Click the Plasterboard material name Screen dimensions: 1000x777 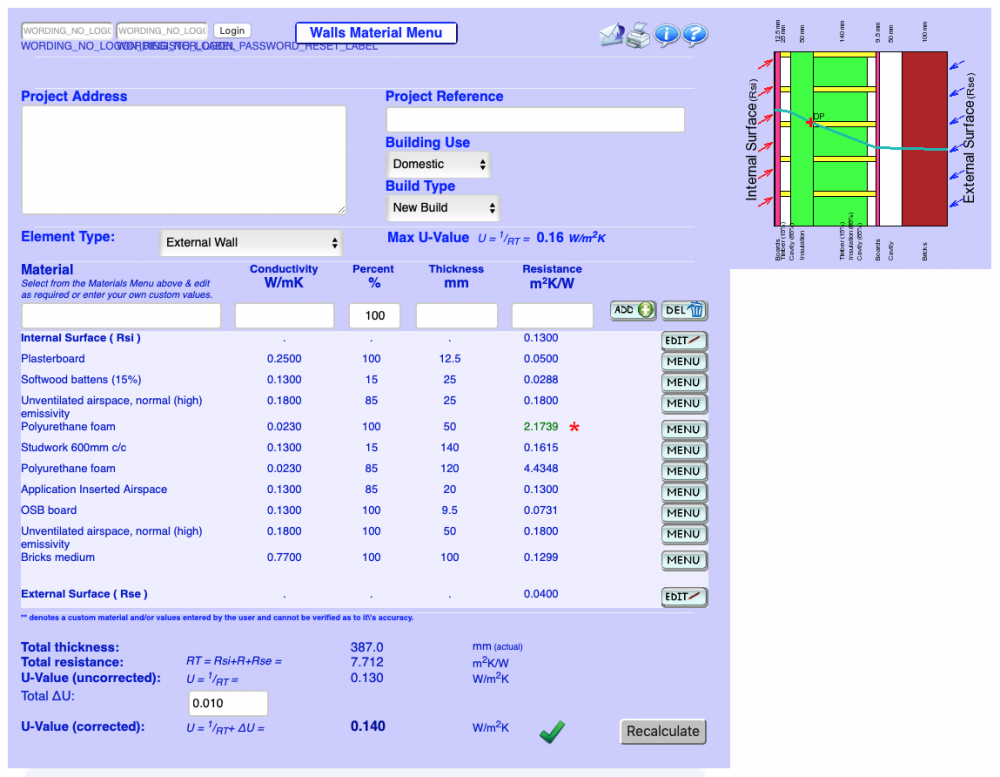pos(52,359)
